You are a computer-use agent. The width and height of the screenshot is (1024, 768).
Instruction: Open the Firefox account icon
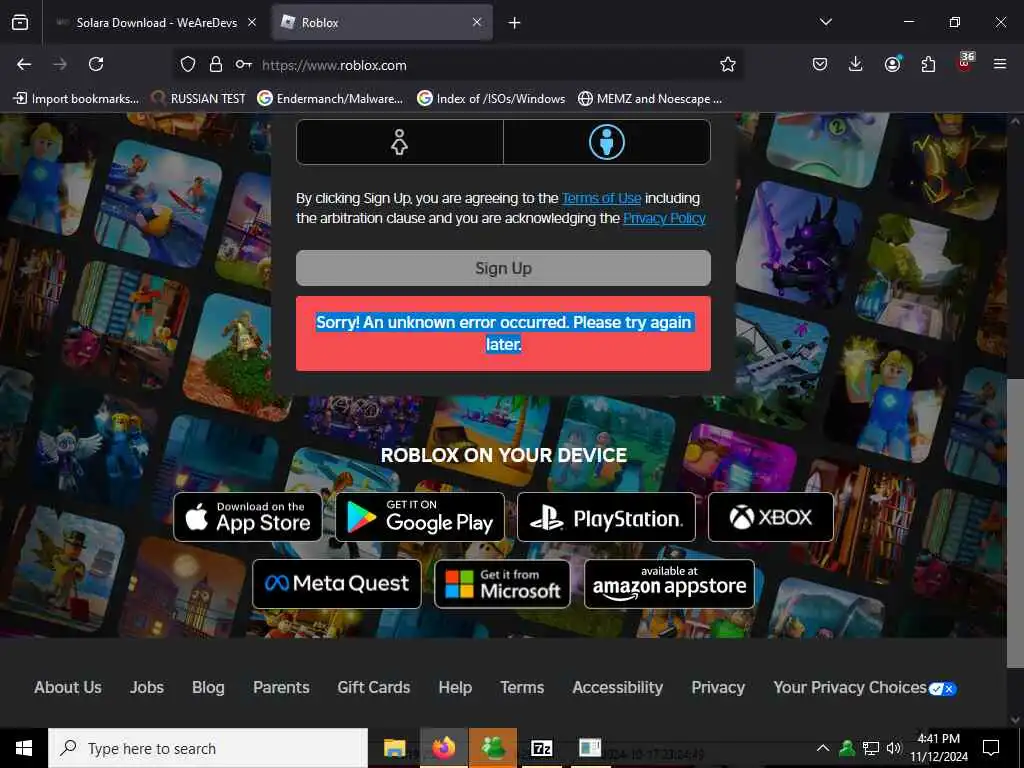coord(892,64)
